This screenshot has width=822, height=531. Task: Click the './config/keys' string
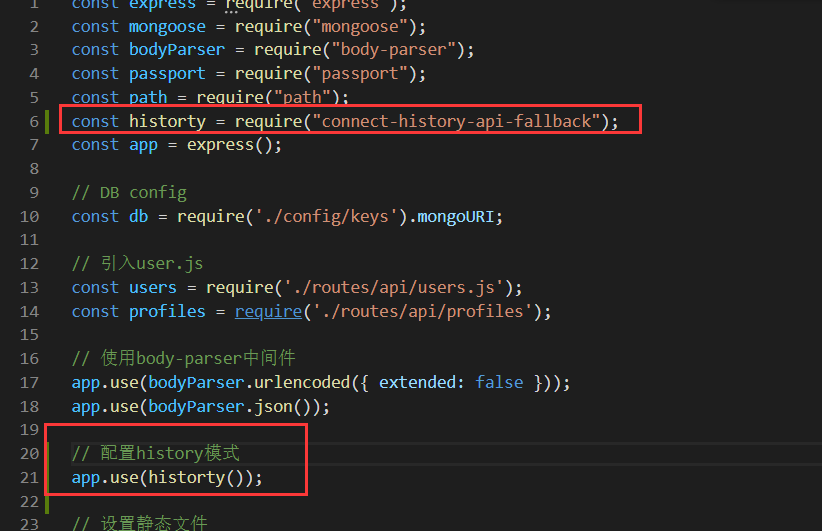pyautogui.click(x=326, y=216)
